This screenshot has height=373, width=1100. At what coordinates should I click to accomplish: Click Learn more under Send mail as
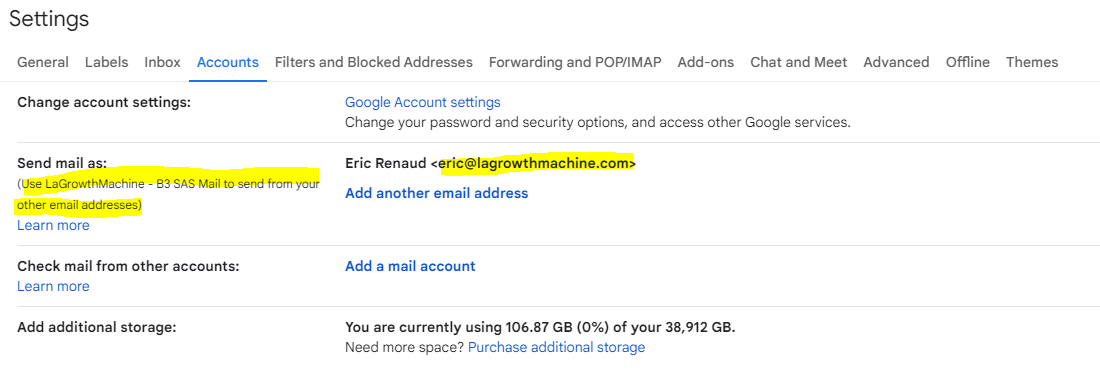53,226
